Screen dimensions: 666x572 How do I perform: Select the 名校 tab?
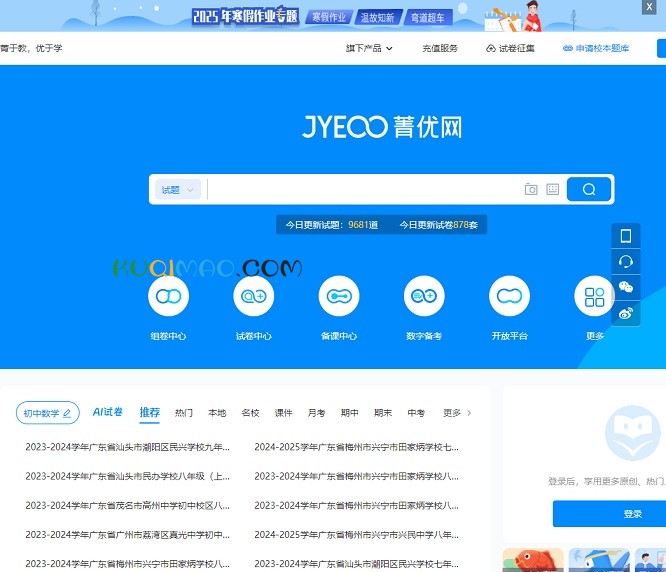(250, 413)
